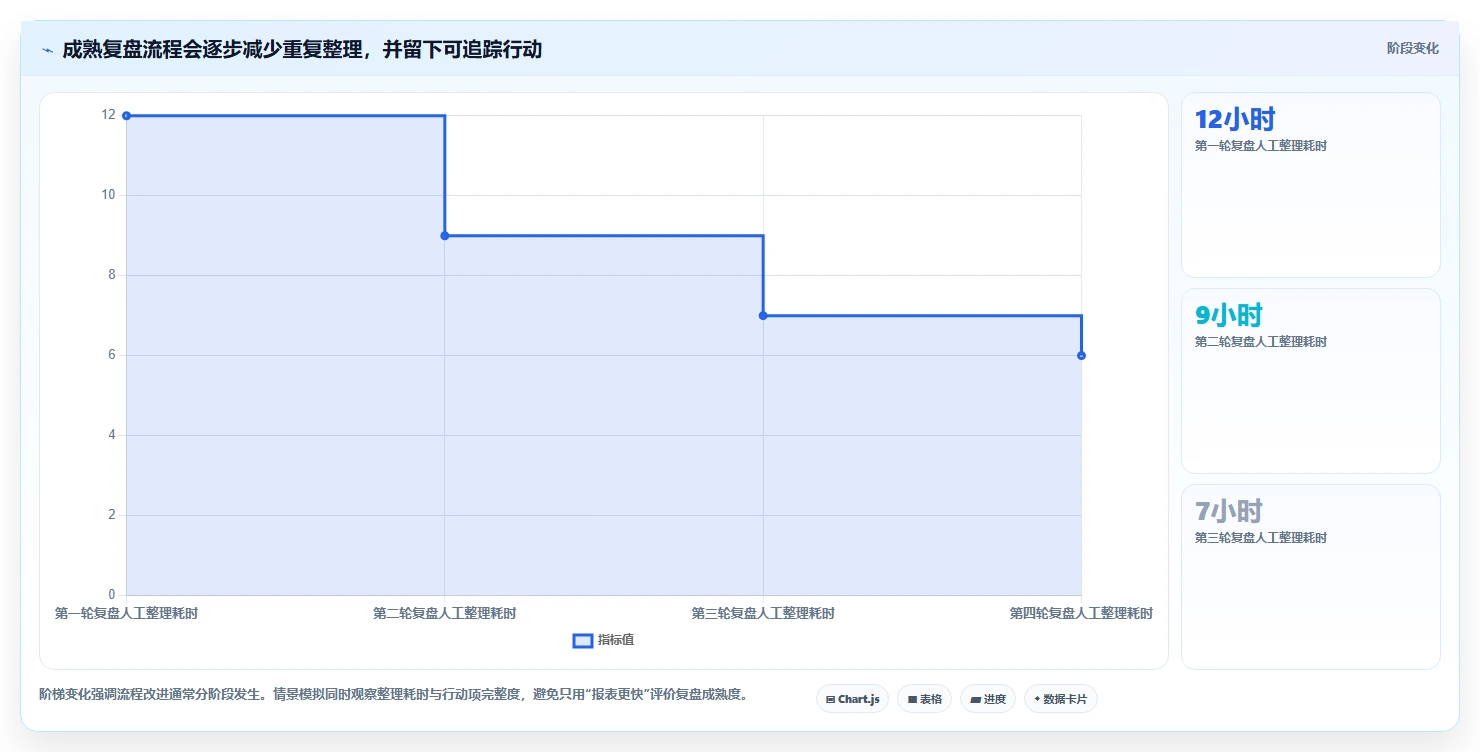The height and width of the screenshot is (752, 1480).
Task: Open the 7小时 data card
Action: tap(1311, 577)
